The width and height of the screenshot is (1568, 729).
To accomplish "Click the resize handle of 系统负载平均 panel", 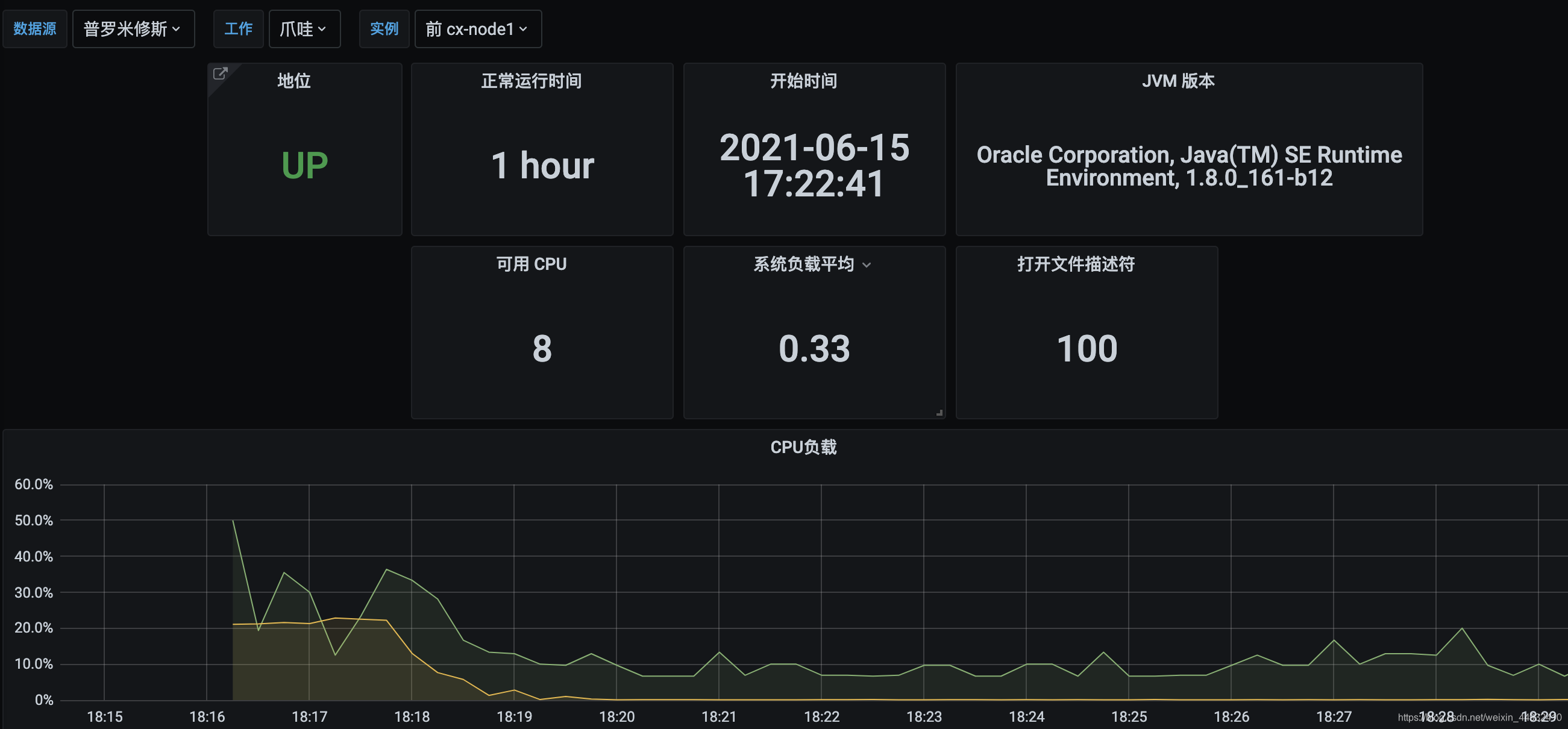I will click(x=939, y=413).
